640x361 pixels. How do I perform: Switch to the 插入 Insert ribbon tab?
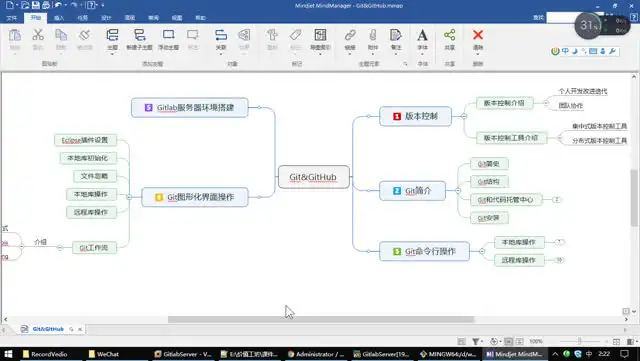(x=59, y=18)
